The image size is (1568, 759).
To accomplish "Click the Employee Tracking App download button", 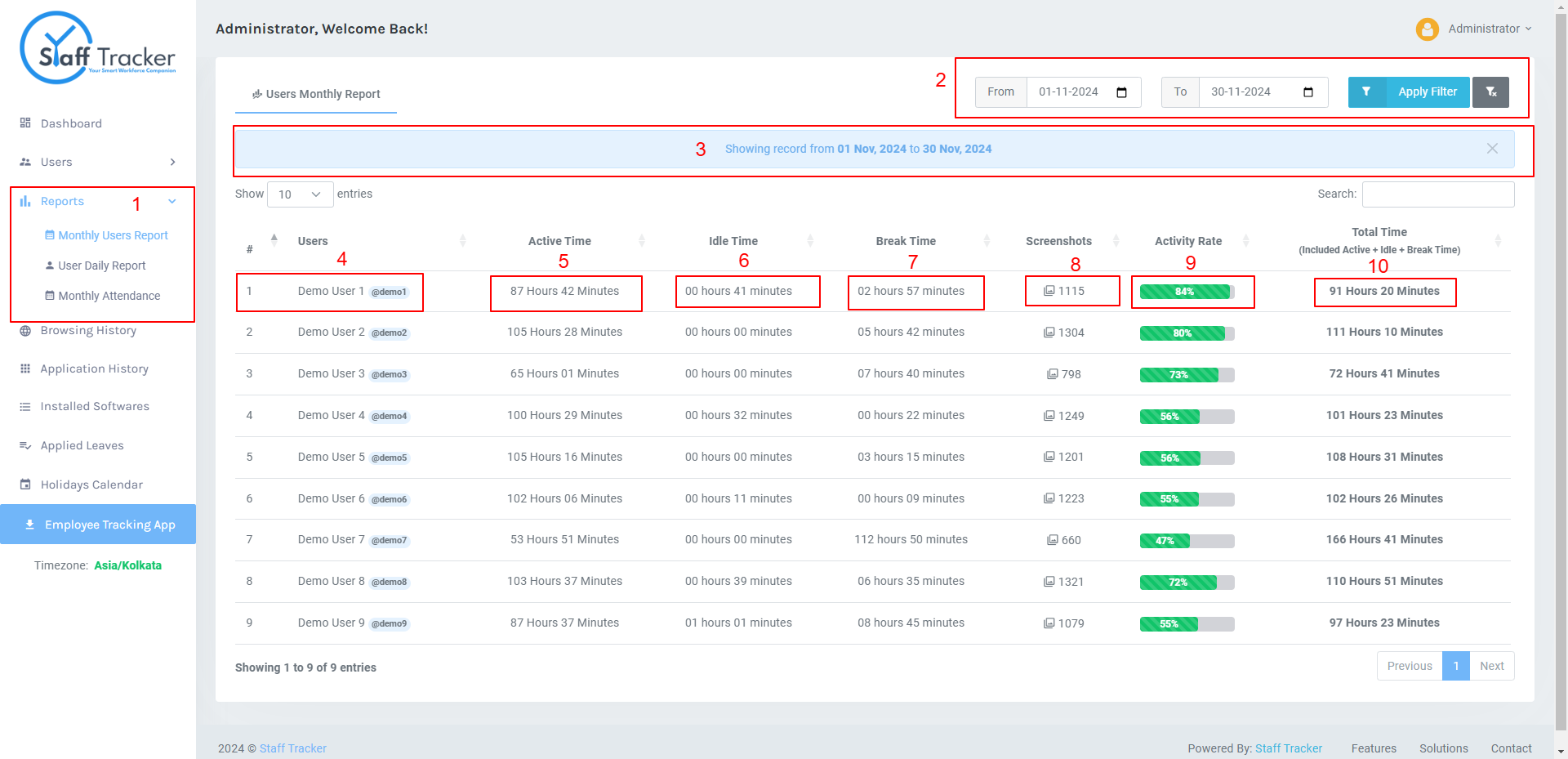I will click(98, 525).
